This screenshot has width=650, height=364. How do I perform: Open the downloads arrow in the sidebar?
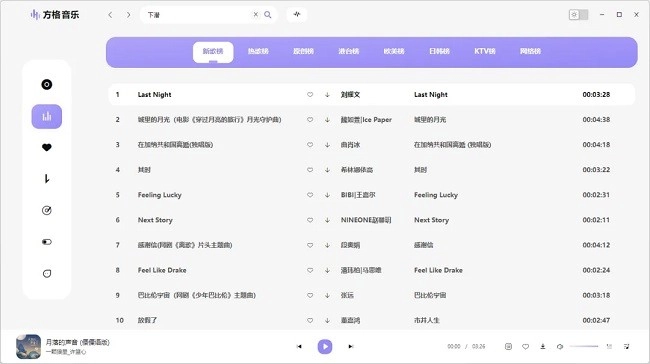[47, 179]
